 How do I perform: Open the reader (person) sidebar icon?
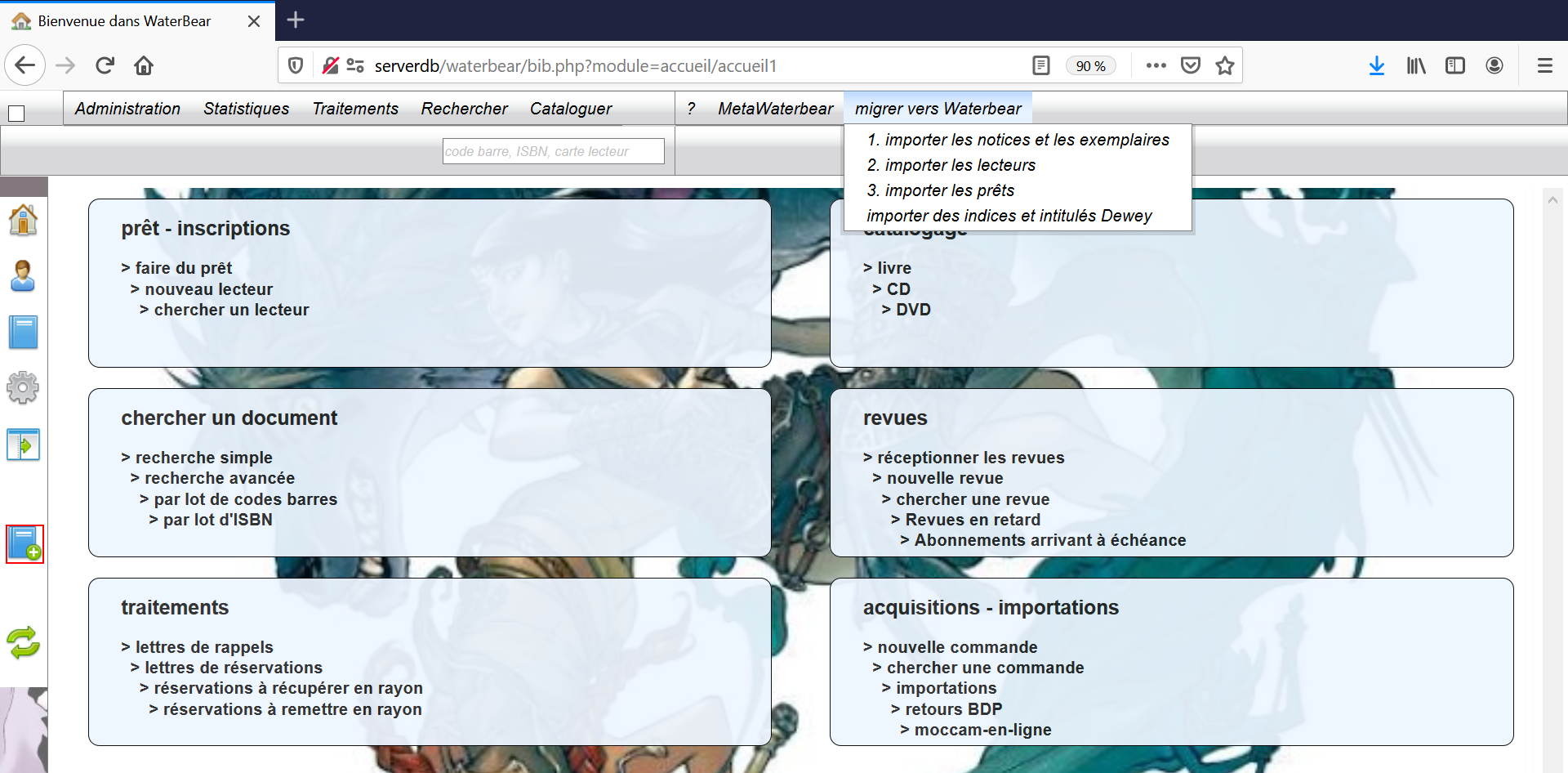click(23, 276)
